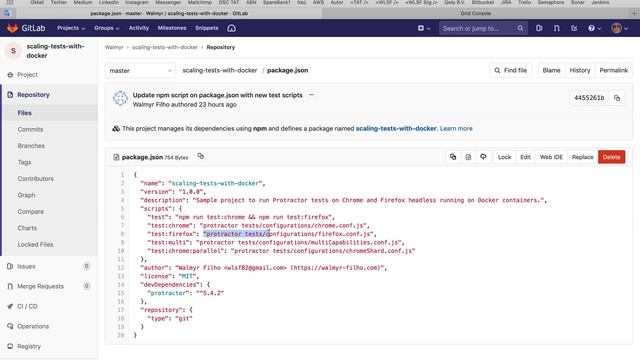Select Tags in repository submenu
The height and width of the screenshot is (360, 640).
[24, 162]
